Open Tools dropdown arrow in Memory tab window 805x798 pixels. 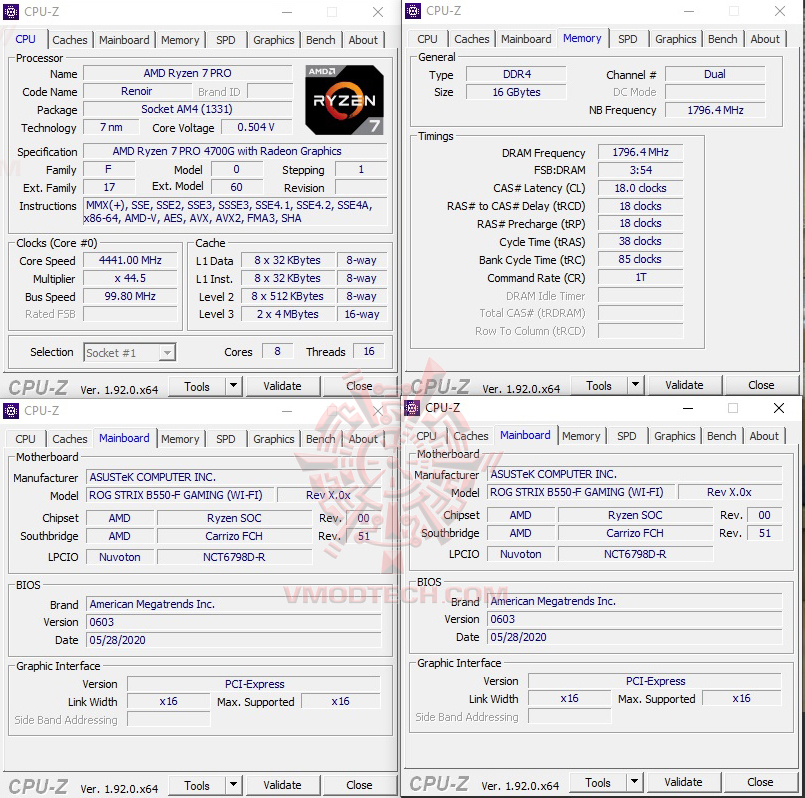pos(635,385)
